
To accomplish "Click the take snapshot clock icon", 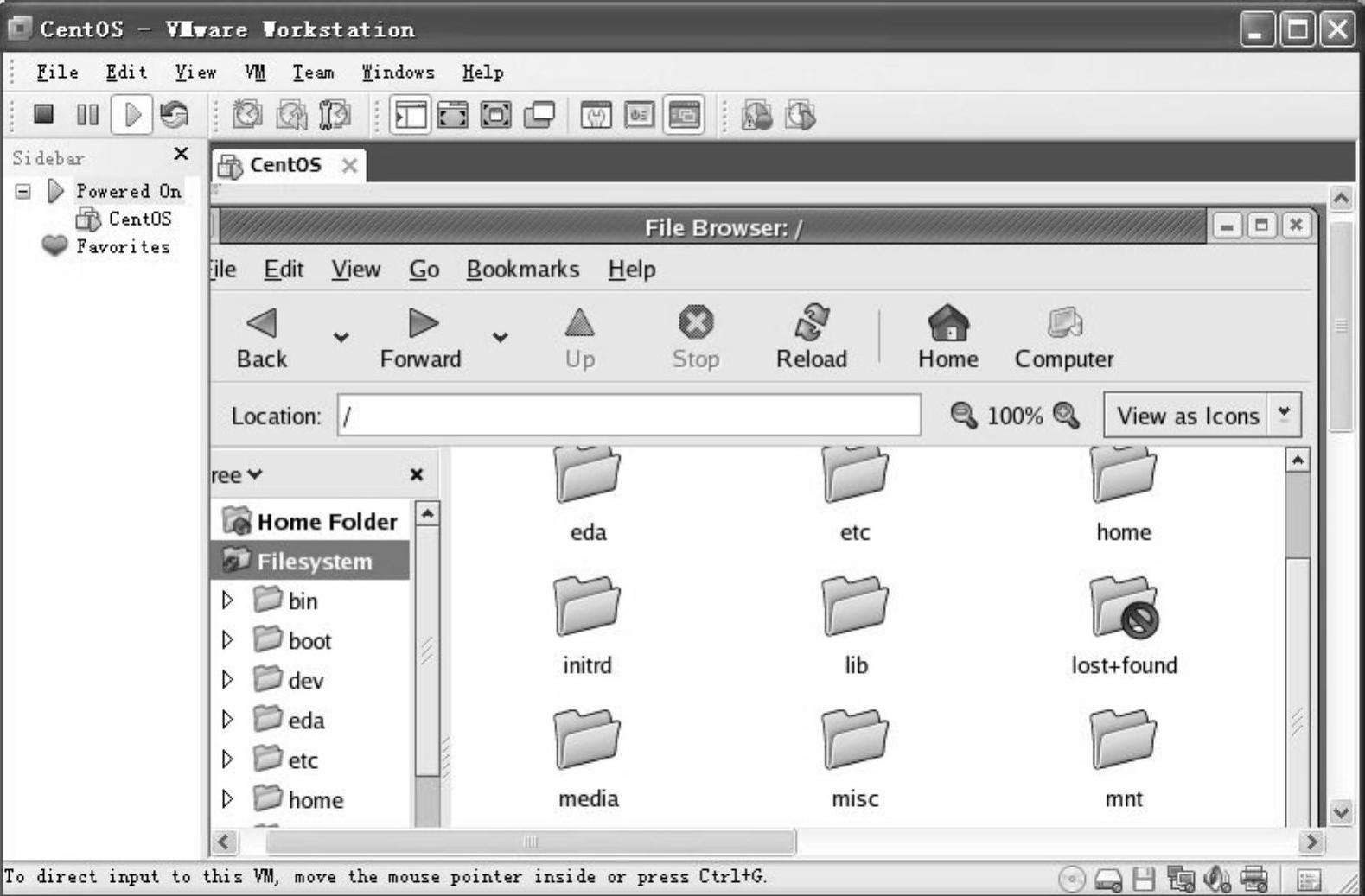I will [x=248, y=114].
